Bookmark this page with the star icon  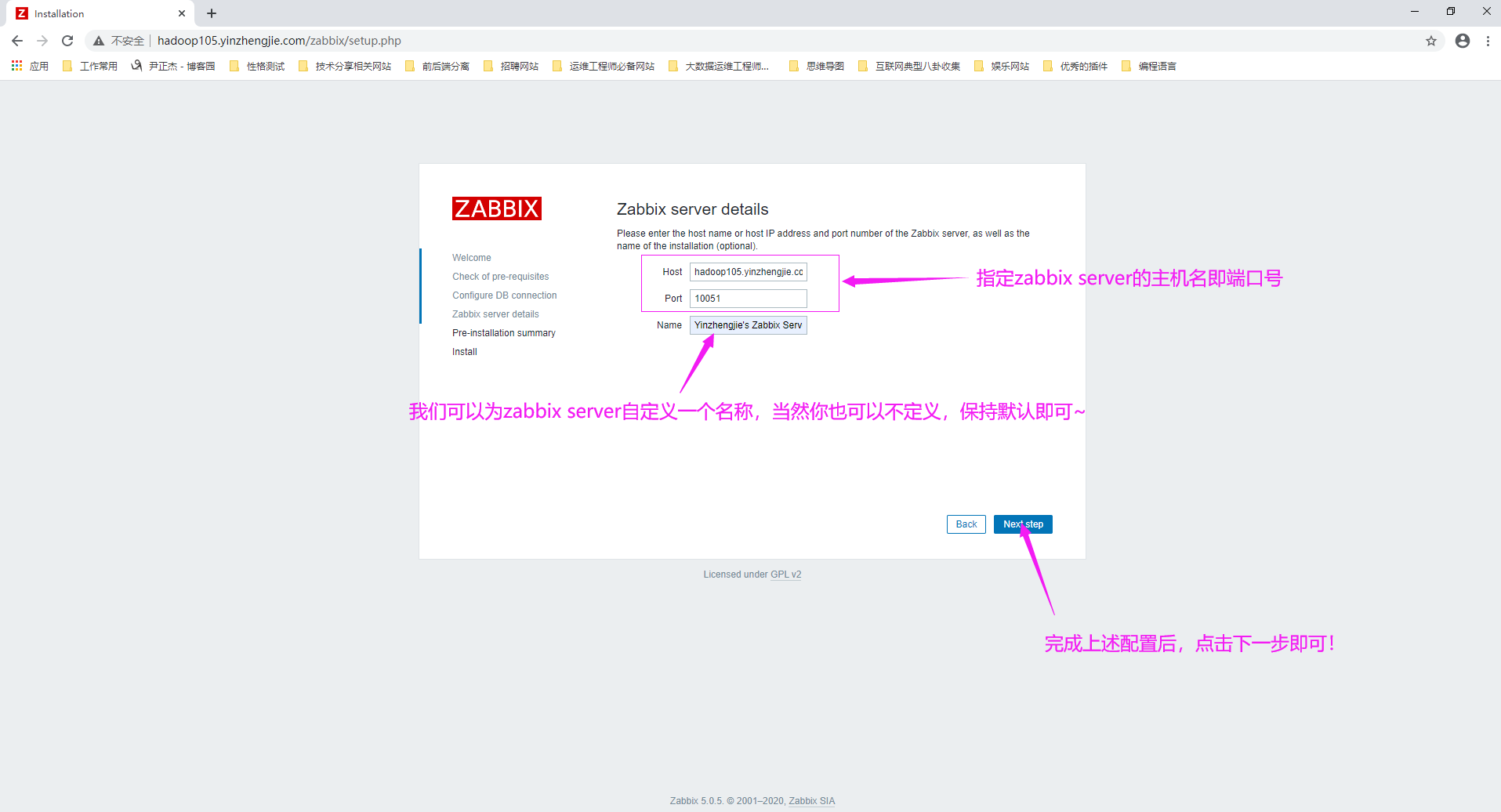pyautogui.click(x=1431, y=41)
